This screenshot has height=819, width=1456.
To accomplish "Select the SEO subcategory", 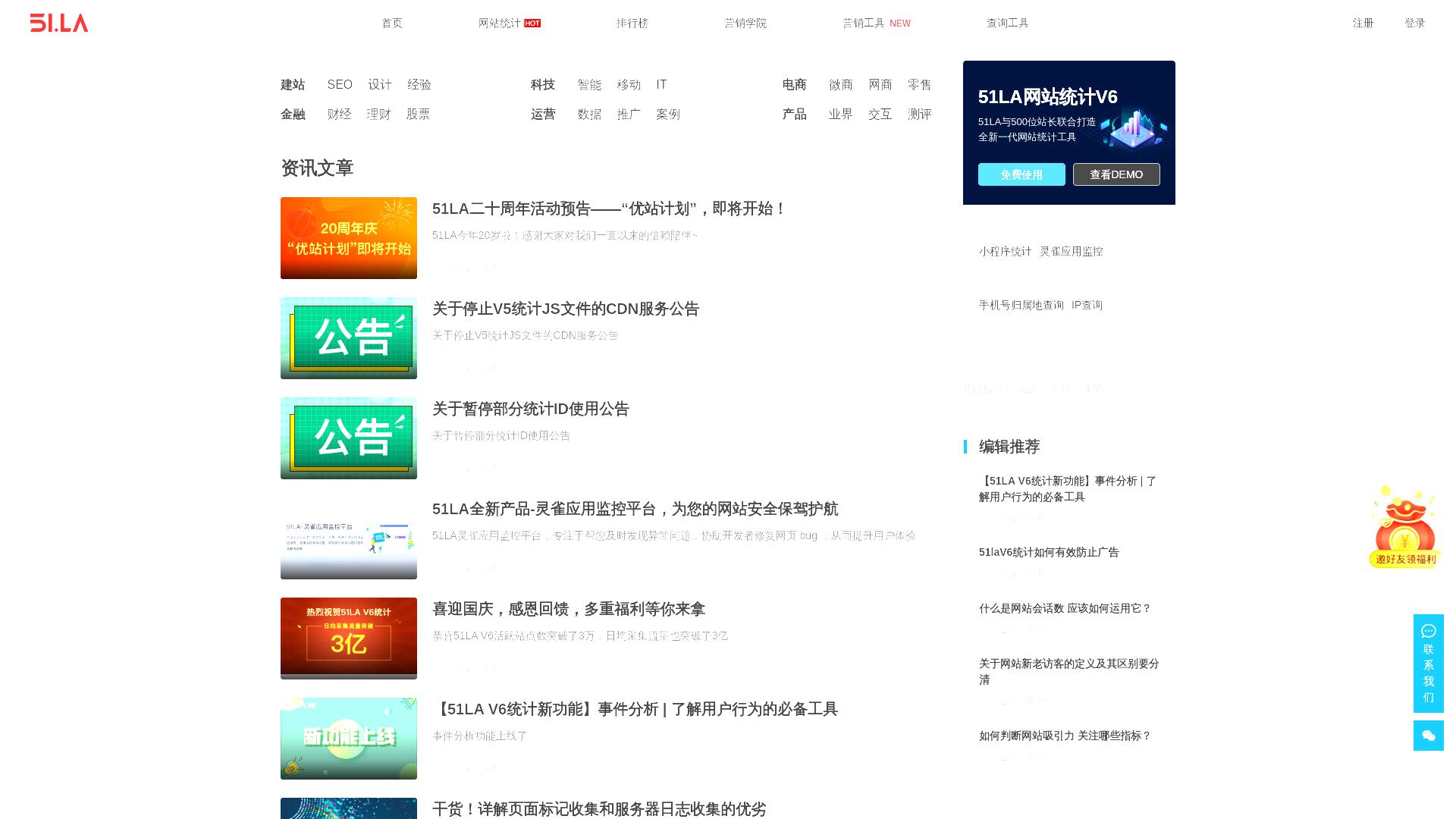I will [340, 84].
